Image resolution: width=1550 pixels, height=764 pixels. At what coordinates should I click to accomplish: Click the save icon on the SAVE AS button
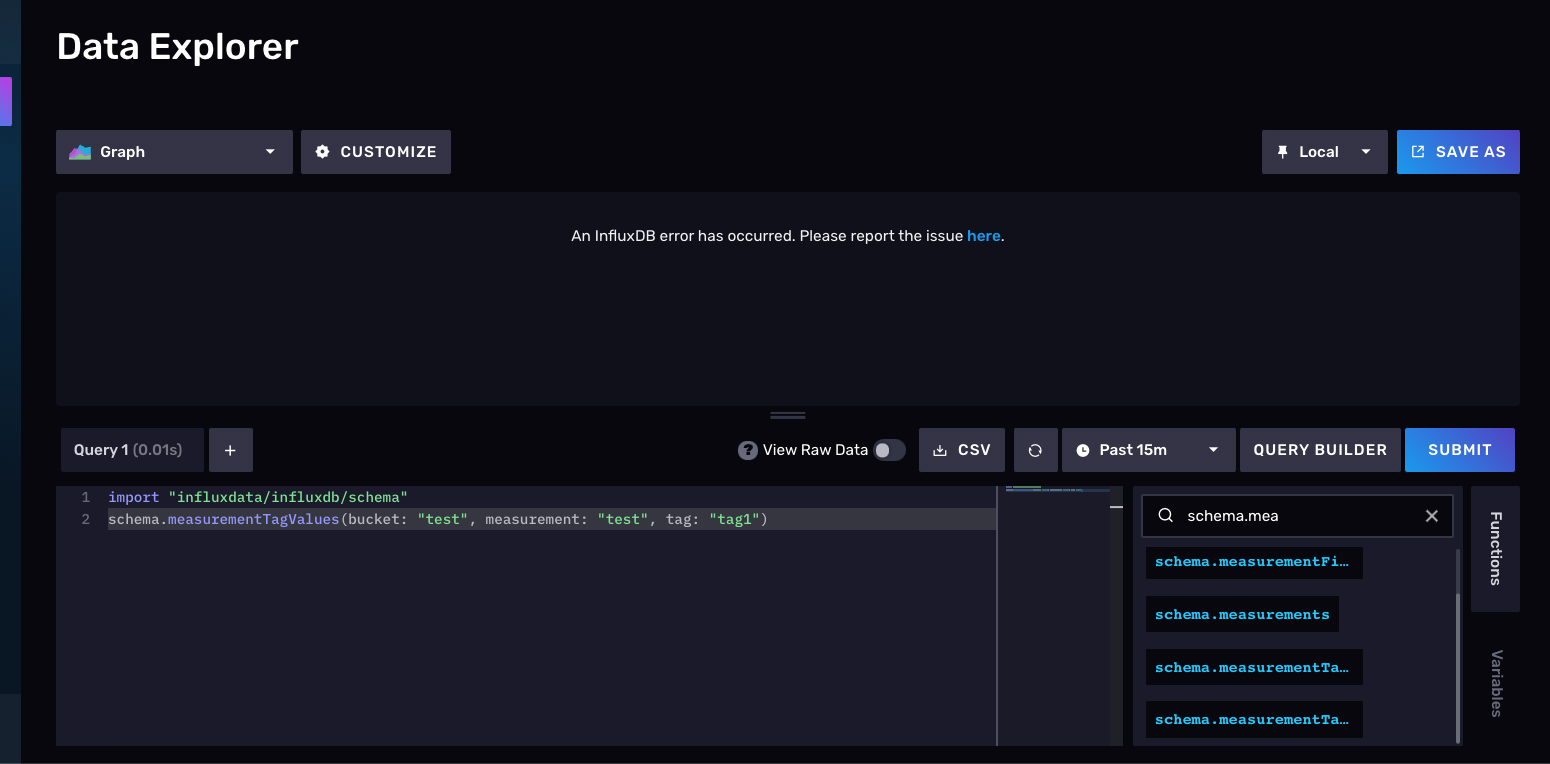[x=1417, y=151]
